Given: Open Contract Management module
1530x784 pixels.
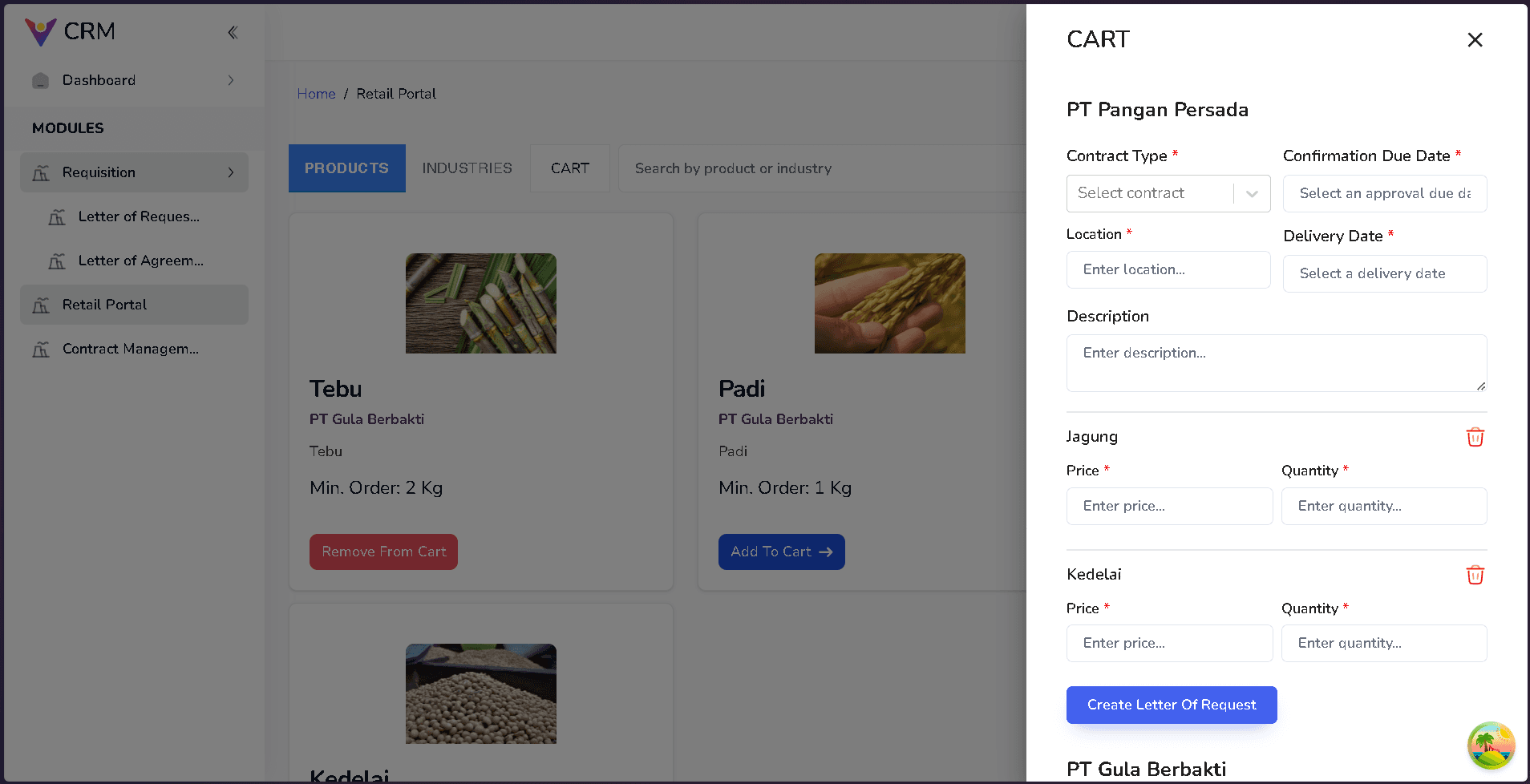Looking at the screenshot, I should click(x=130, y=349).
